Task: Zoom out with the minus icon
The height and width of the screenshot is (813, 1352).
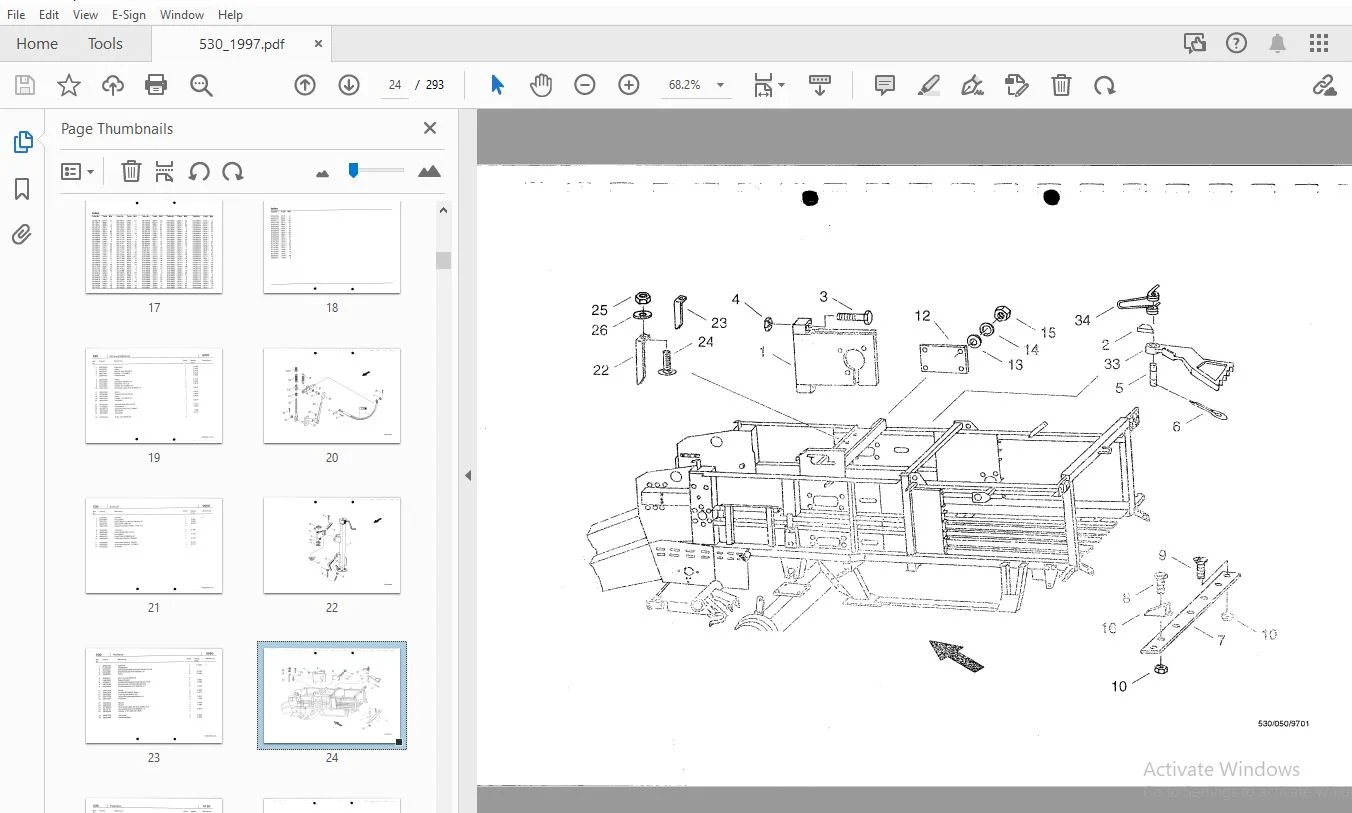Action: (585, 85)
